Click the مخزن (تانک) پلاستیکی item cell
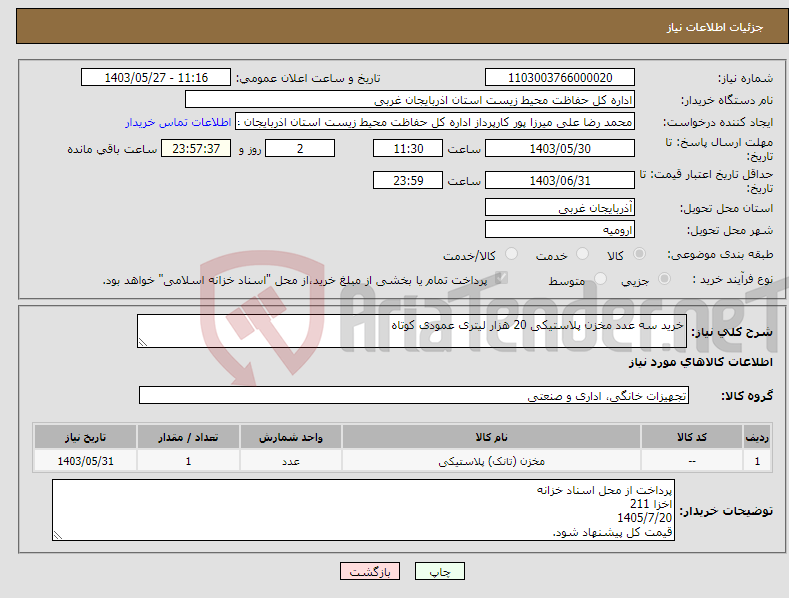 coord(491,461)
